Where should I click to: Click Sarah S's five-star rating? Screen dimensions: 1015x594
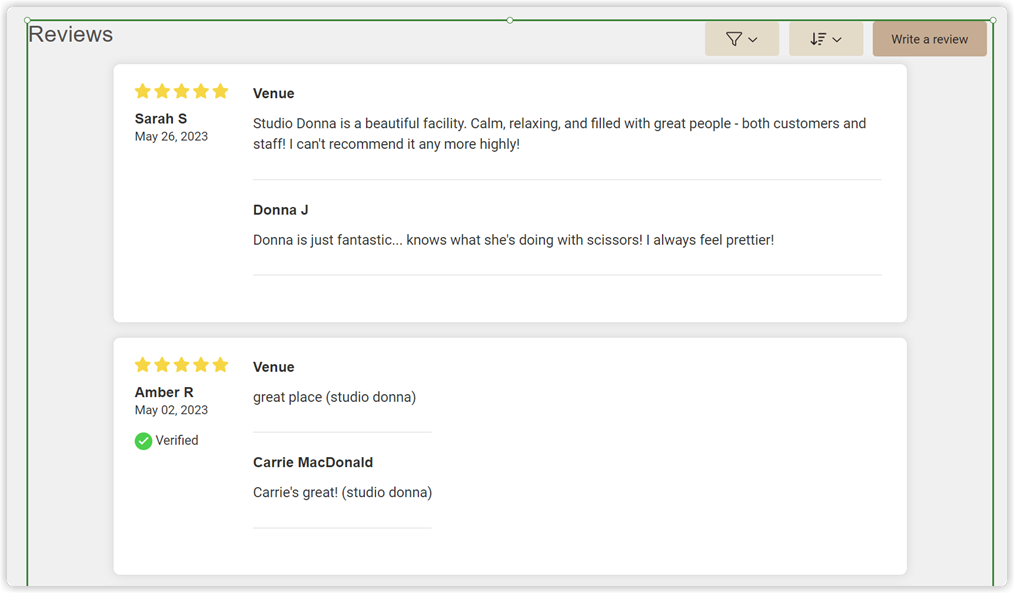181,91
